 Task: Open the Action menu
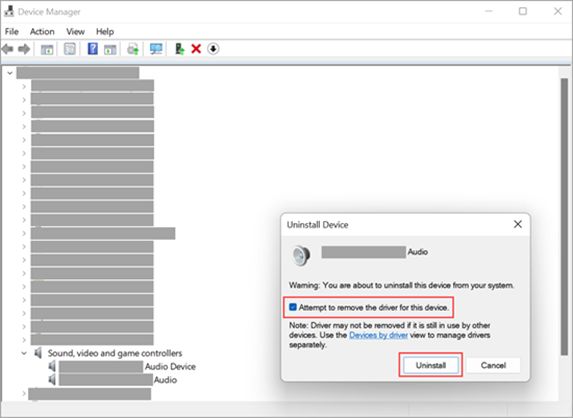pos(42,32)
